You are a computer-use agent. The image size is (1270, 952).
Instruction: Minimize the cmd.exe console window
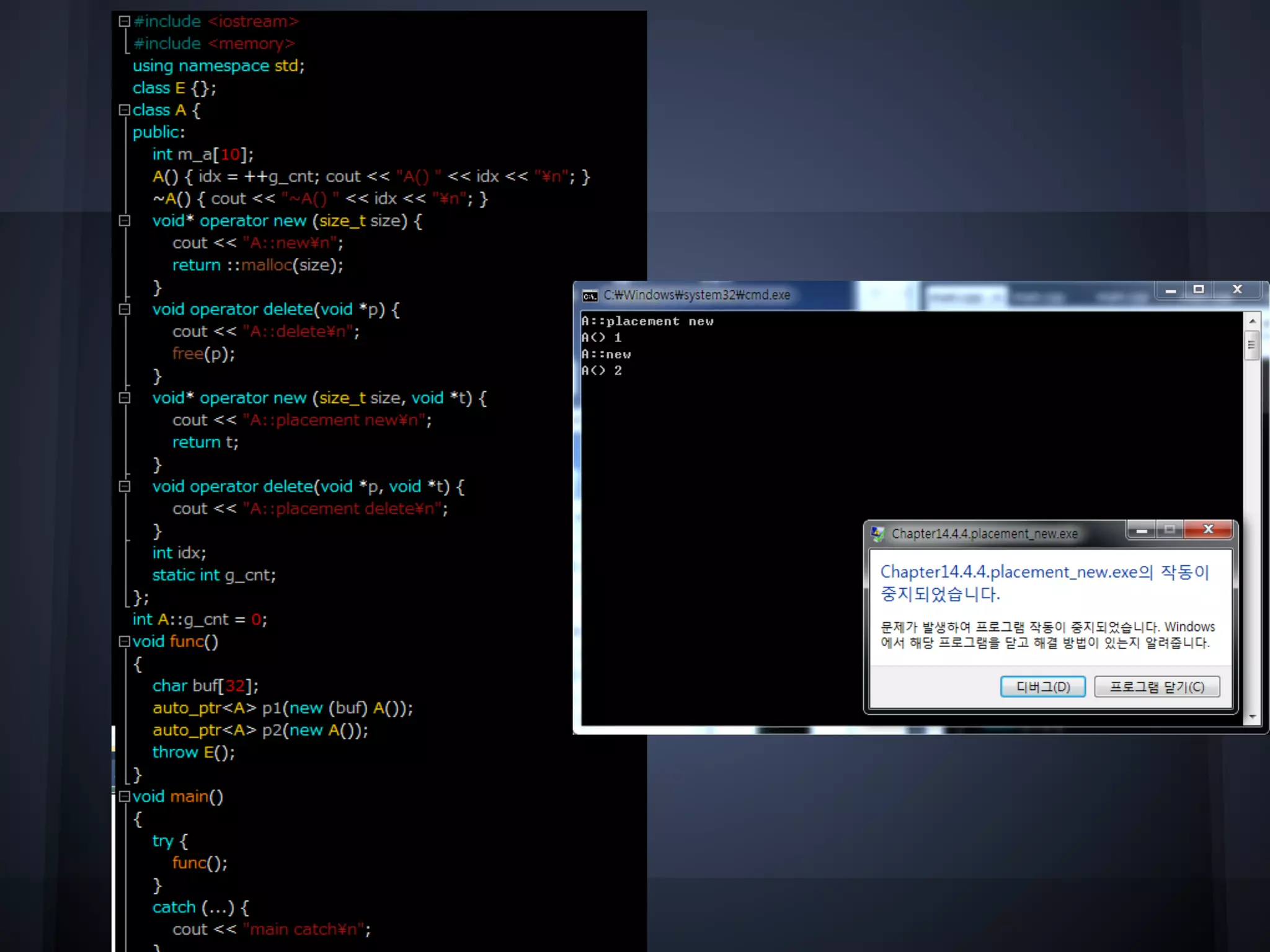pos(1170,290)
